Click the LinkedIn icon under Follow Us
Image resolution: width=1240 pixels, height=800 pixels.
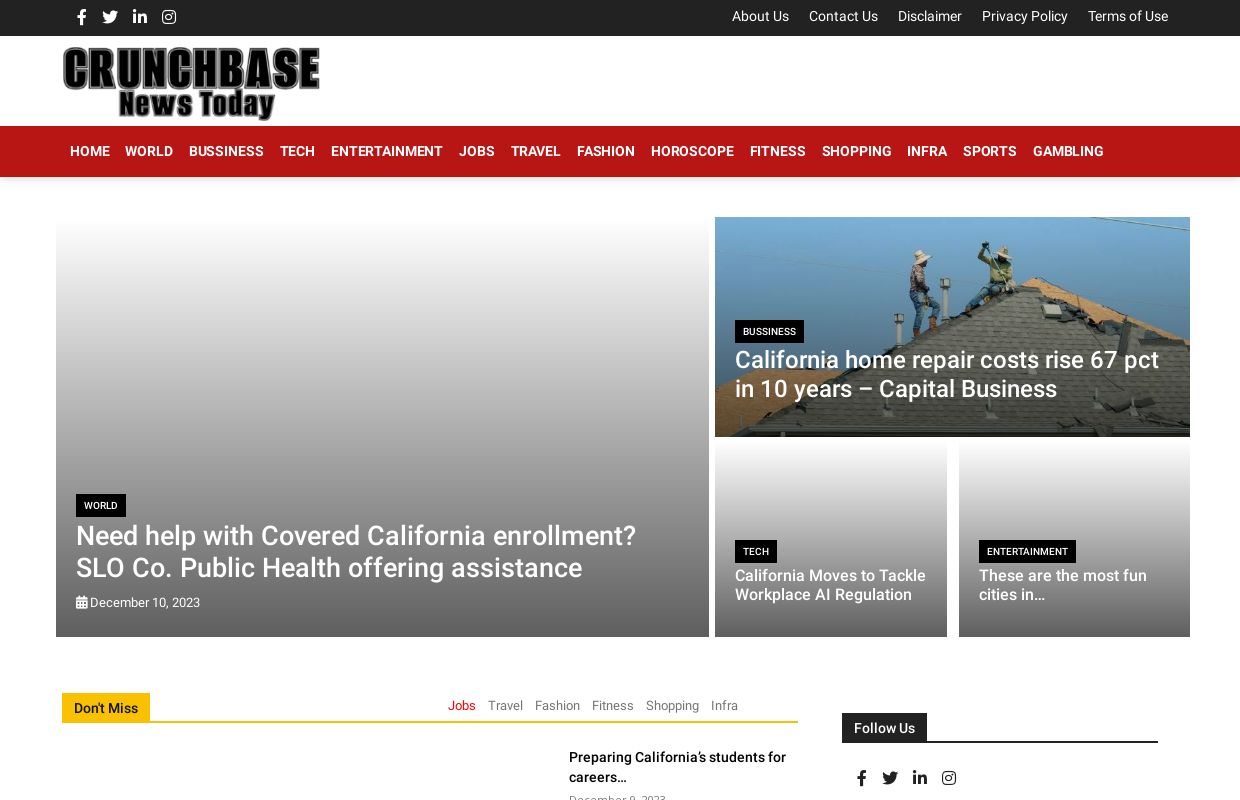click(919, 778)
